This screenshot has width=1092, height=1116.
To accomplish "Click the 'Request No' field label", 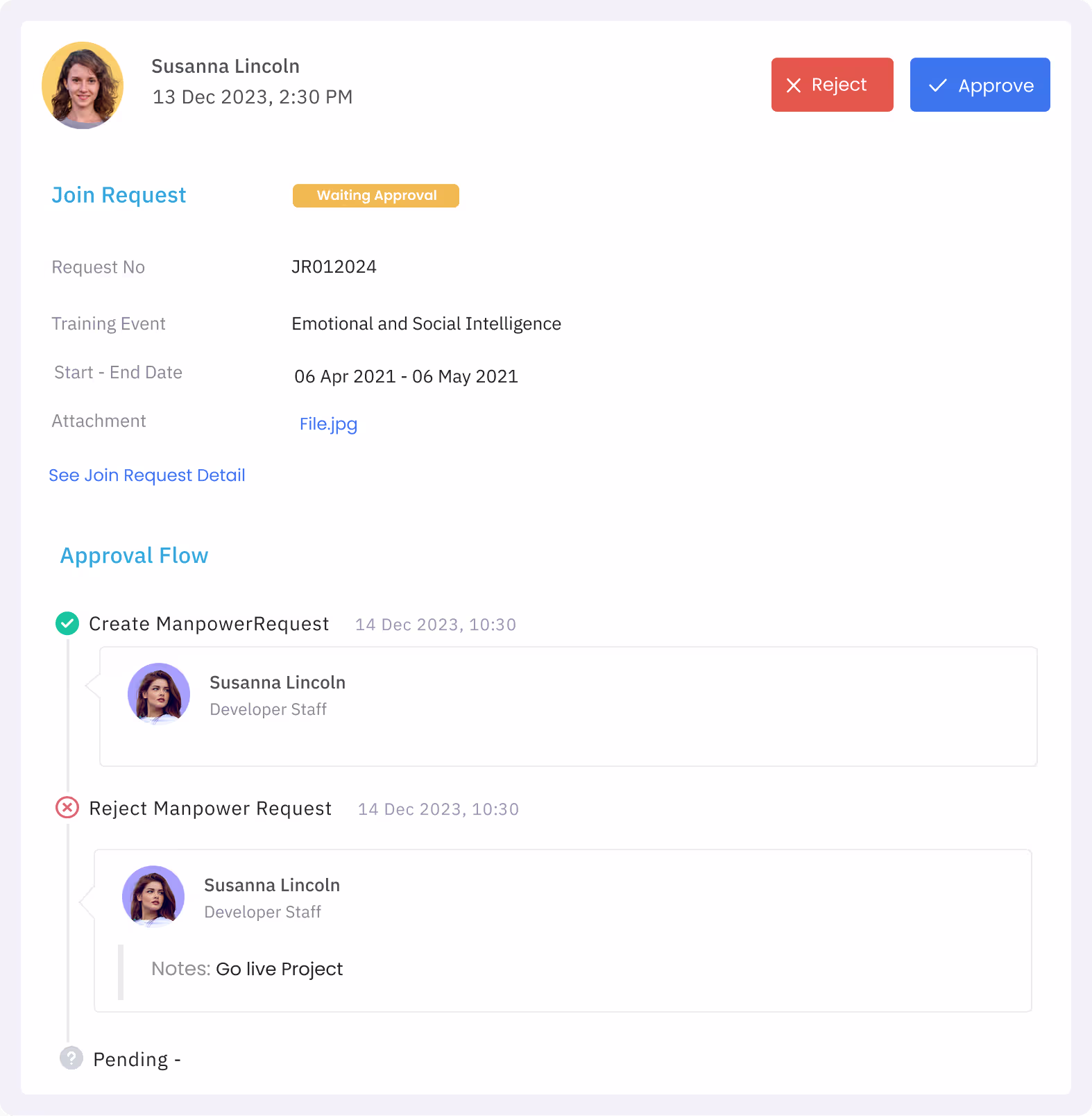I will [x=99, y=268].
